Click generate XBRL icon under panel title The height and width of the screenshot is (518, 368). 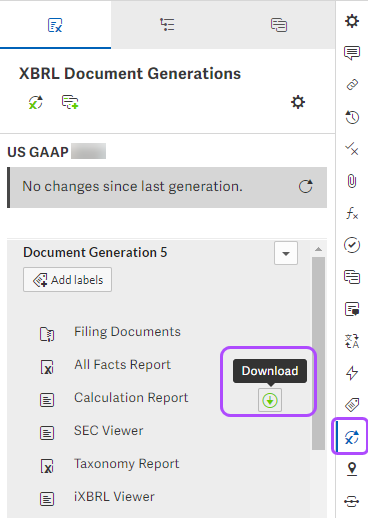36,102
